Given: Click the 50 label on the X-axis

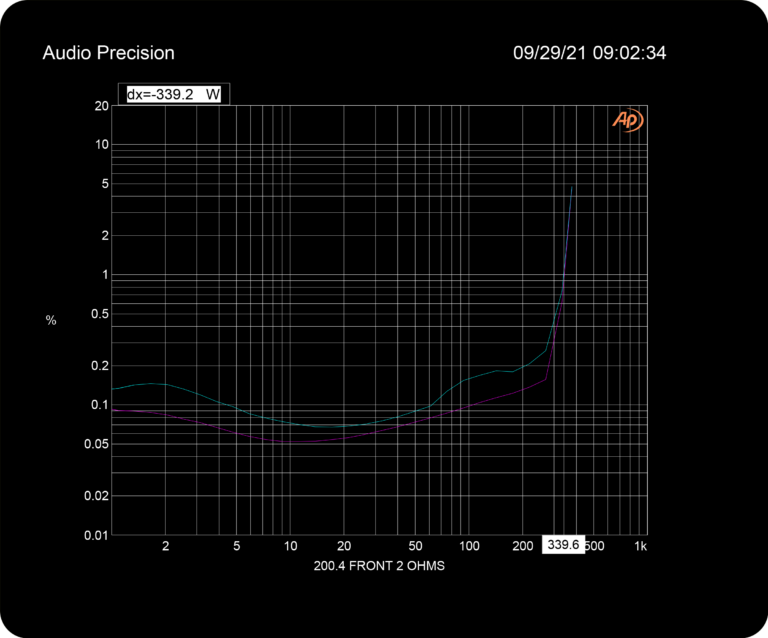Looking at the screenshot, I should tap(415, 546).
